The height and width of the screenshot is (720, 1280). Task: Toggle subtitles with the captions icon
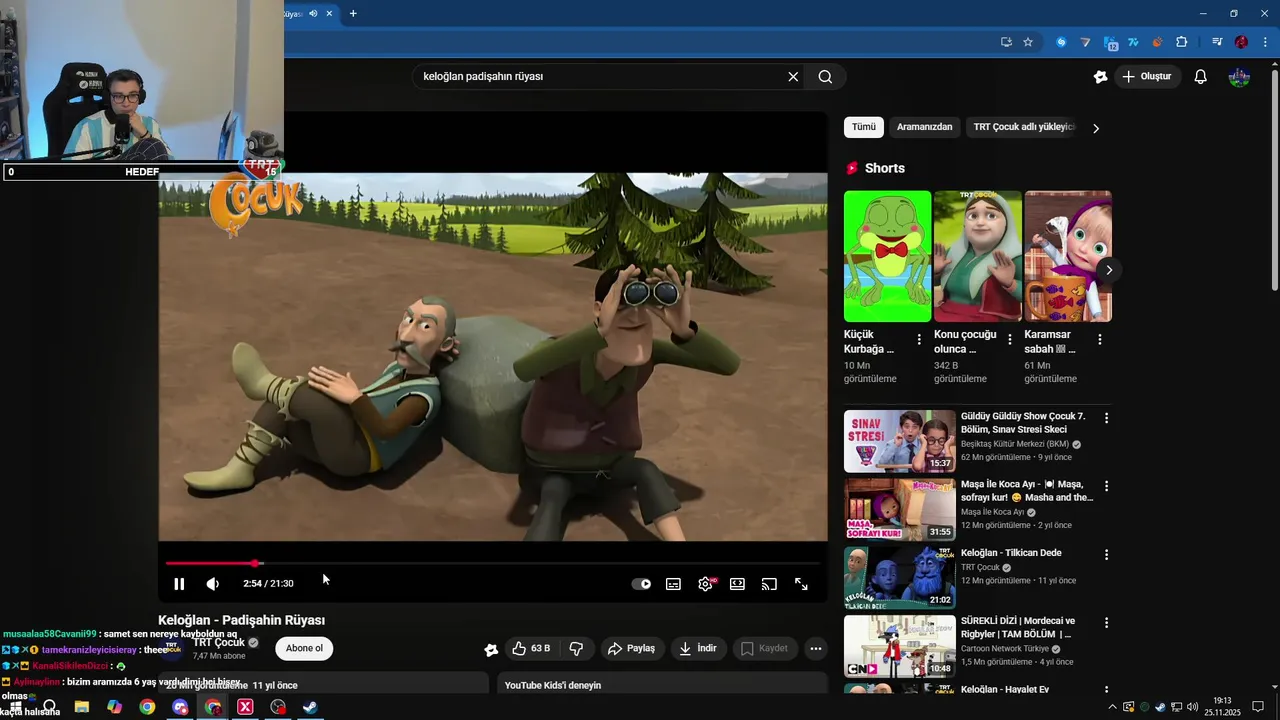click(x=674, y=584)
